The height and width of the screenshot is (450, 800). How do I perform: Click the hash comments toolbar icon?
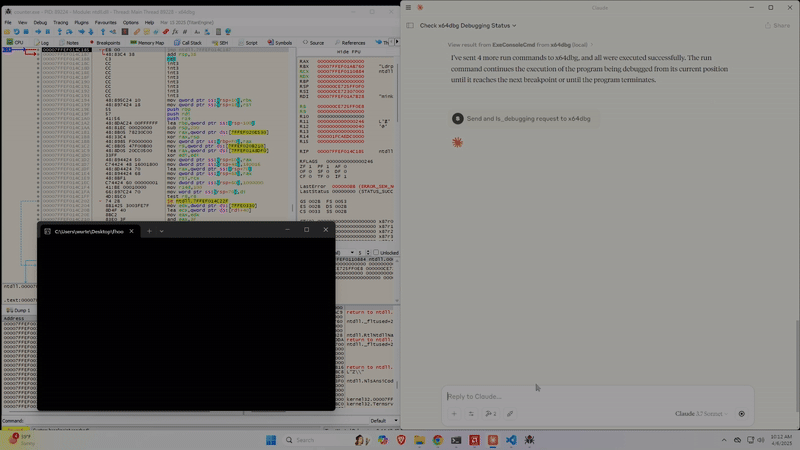coord(185,32)
